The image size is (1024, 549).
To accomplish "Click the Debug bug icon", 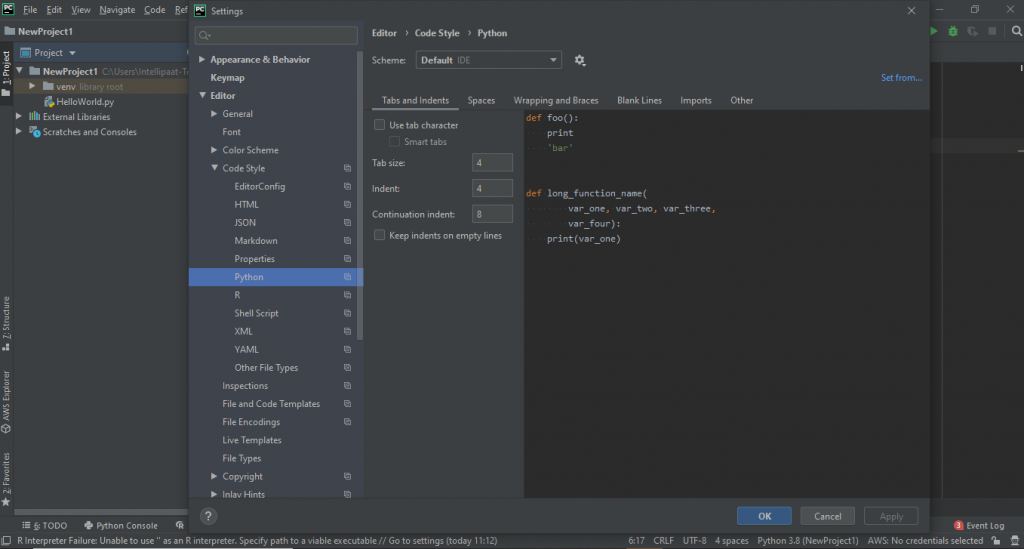I will pyautogui.click(x=953, y=31).
